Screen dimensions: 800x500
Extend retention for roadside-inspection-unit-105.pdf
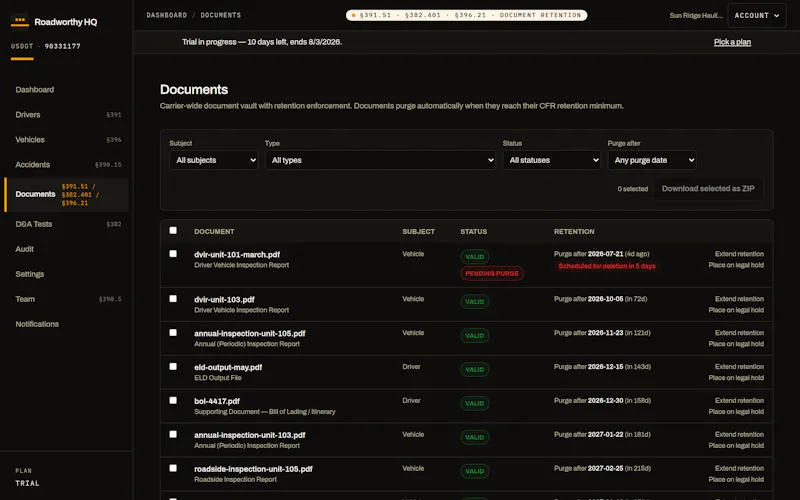(x=739, y=468)
